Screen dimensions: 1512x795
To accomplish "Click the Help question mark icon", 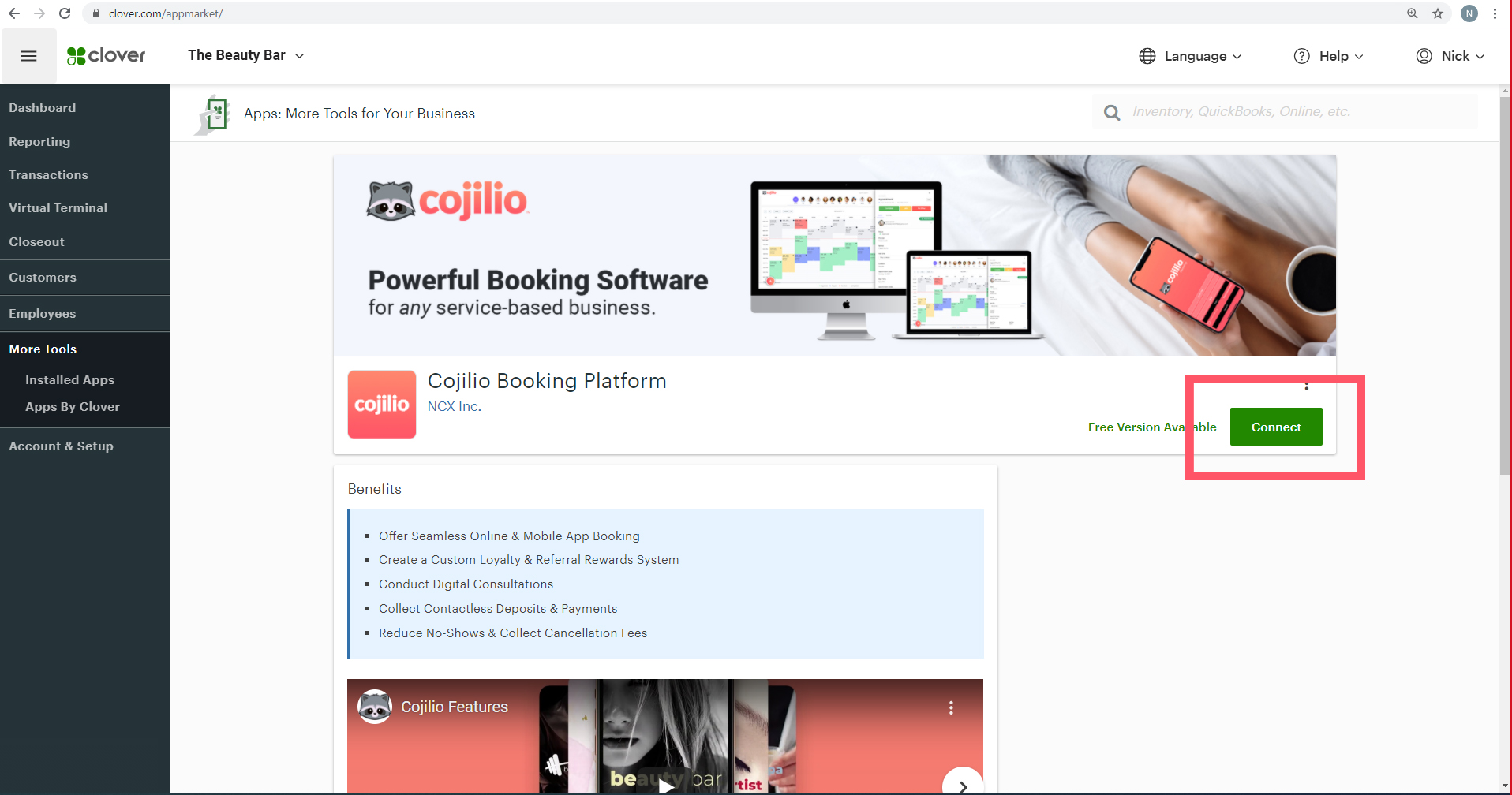I will click(1301, 55).
